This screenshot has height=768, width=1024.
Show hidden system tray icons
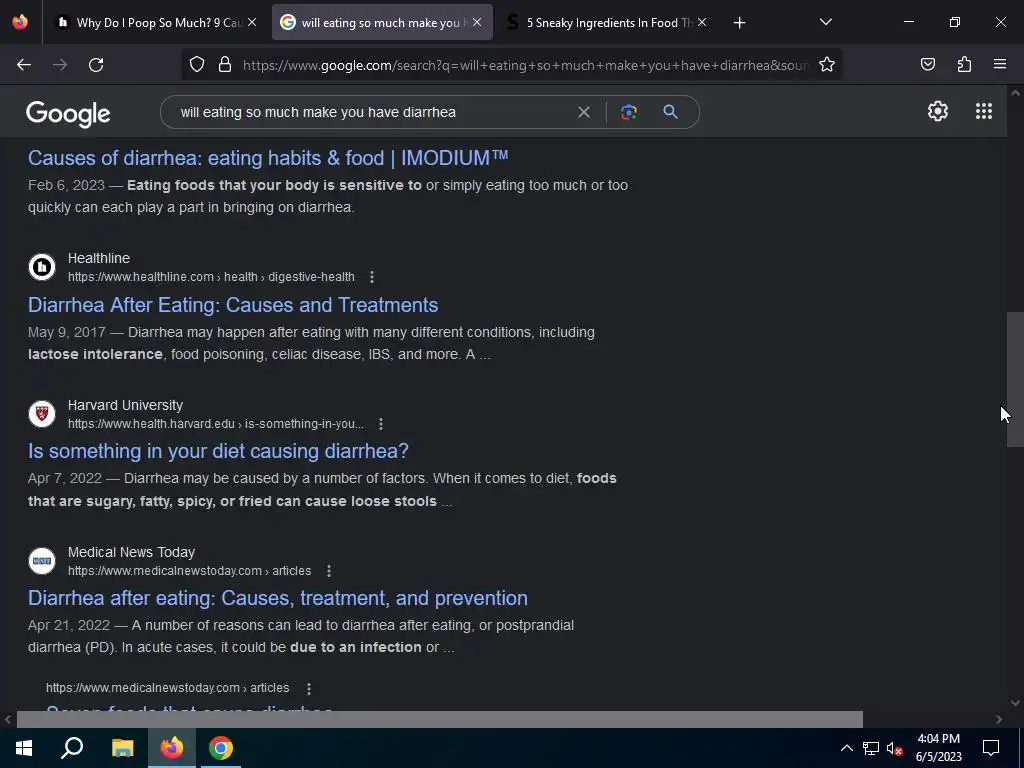pos(846,748)
